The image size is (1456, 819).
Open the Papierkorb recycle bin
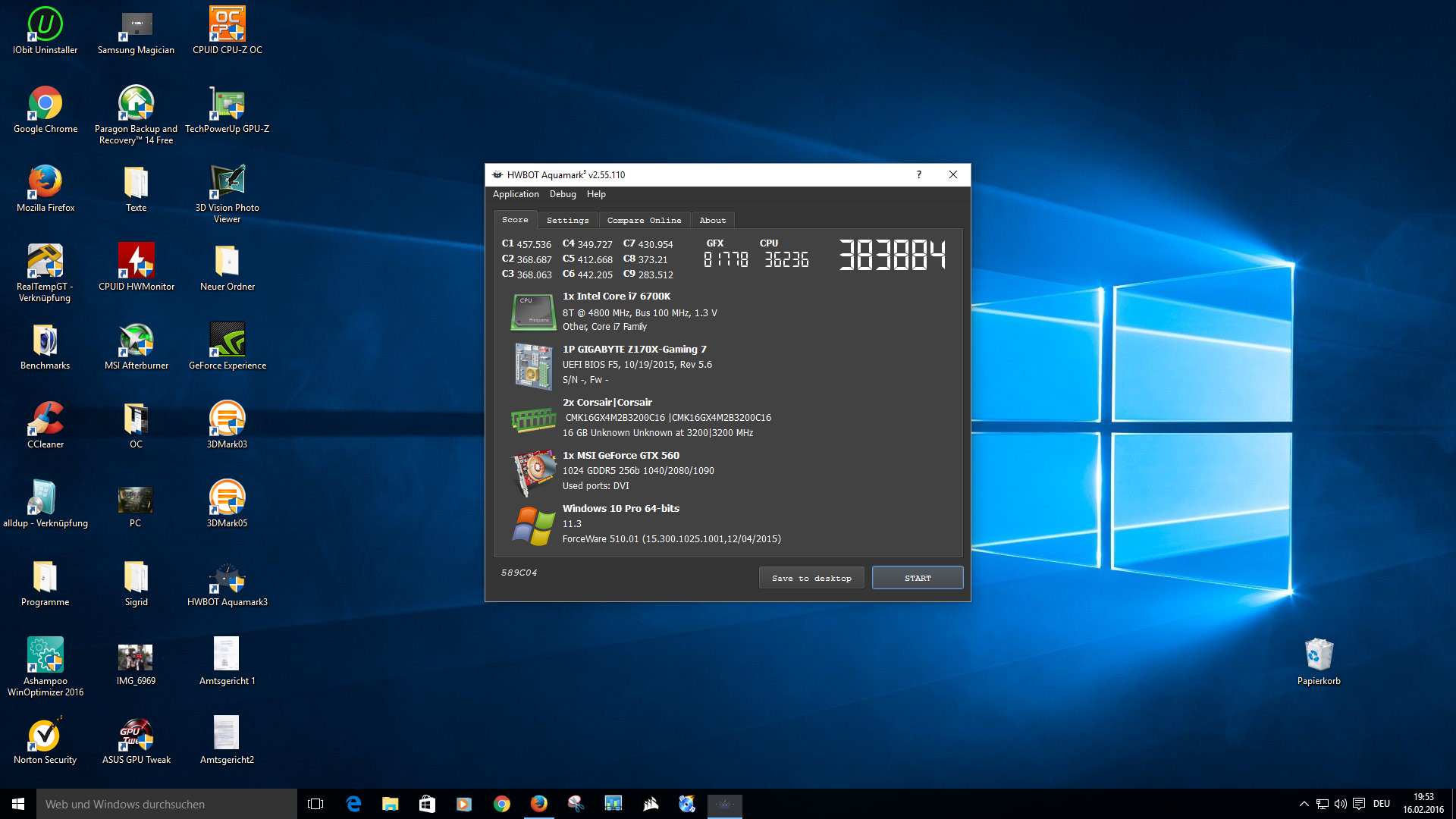pos(1319,661)
